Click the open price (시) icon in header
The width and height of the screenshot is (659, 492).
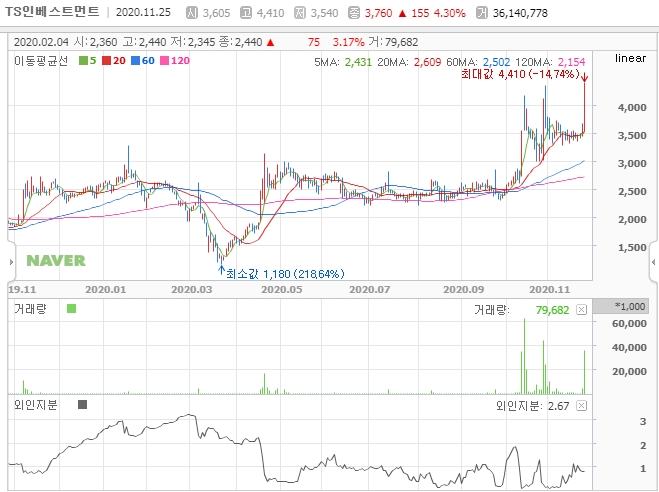192,13
